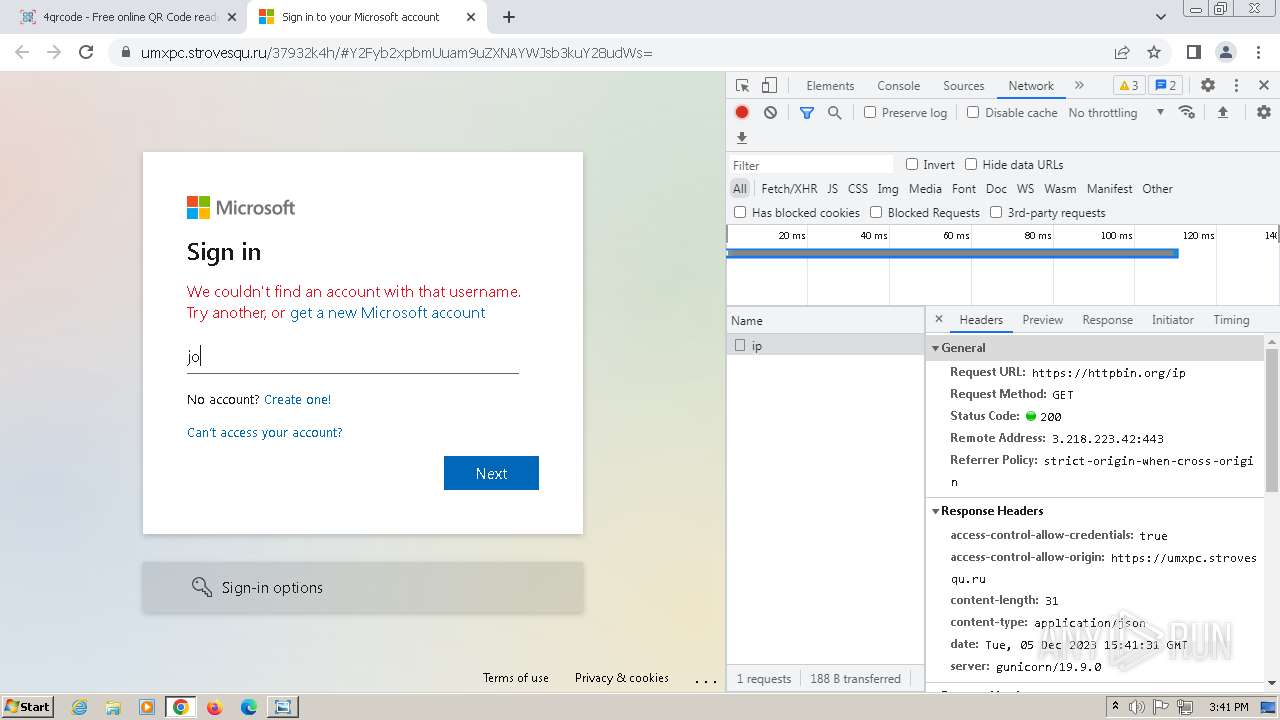The image size is (1280, 720).
Task: Click the username input field
Action: click(x=352, y=356)
